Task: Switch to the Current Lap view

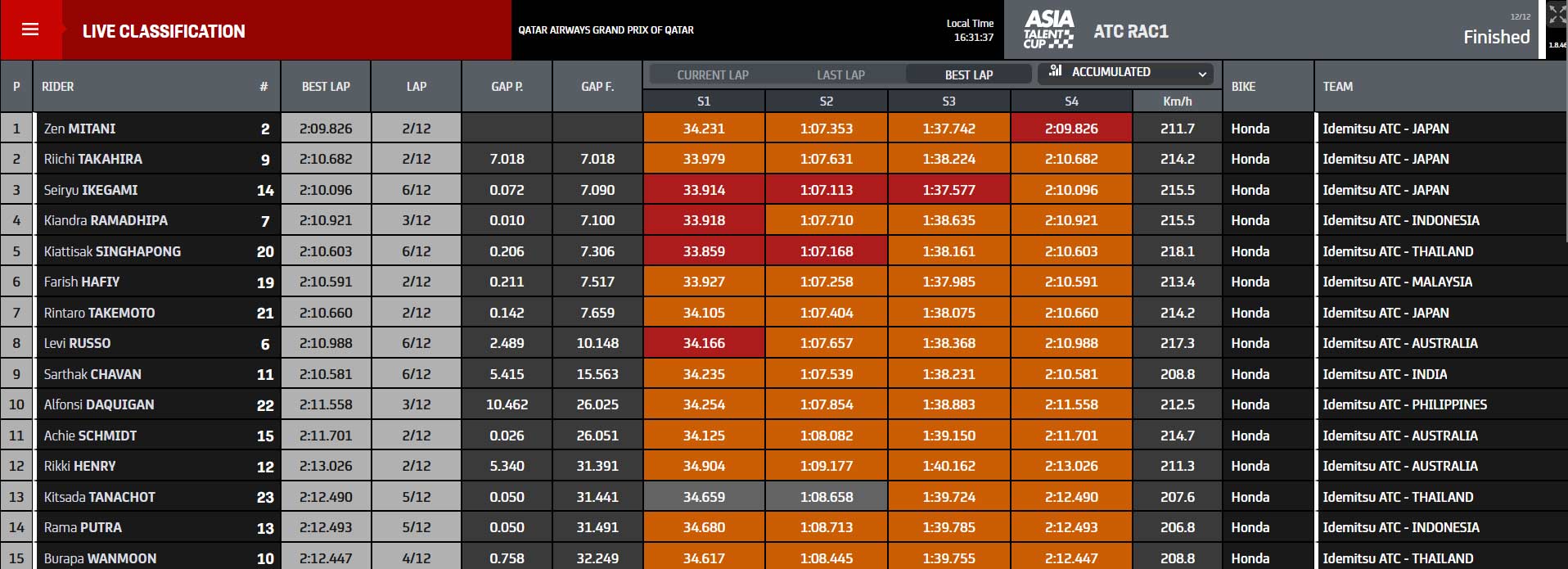Action: click(712, 75)
